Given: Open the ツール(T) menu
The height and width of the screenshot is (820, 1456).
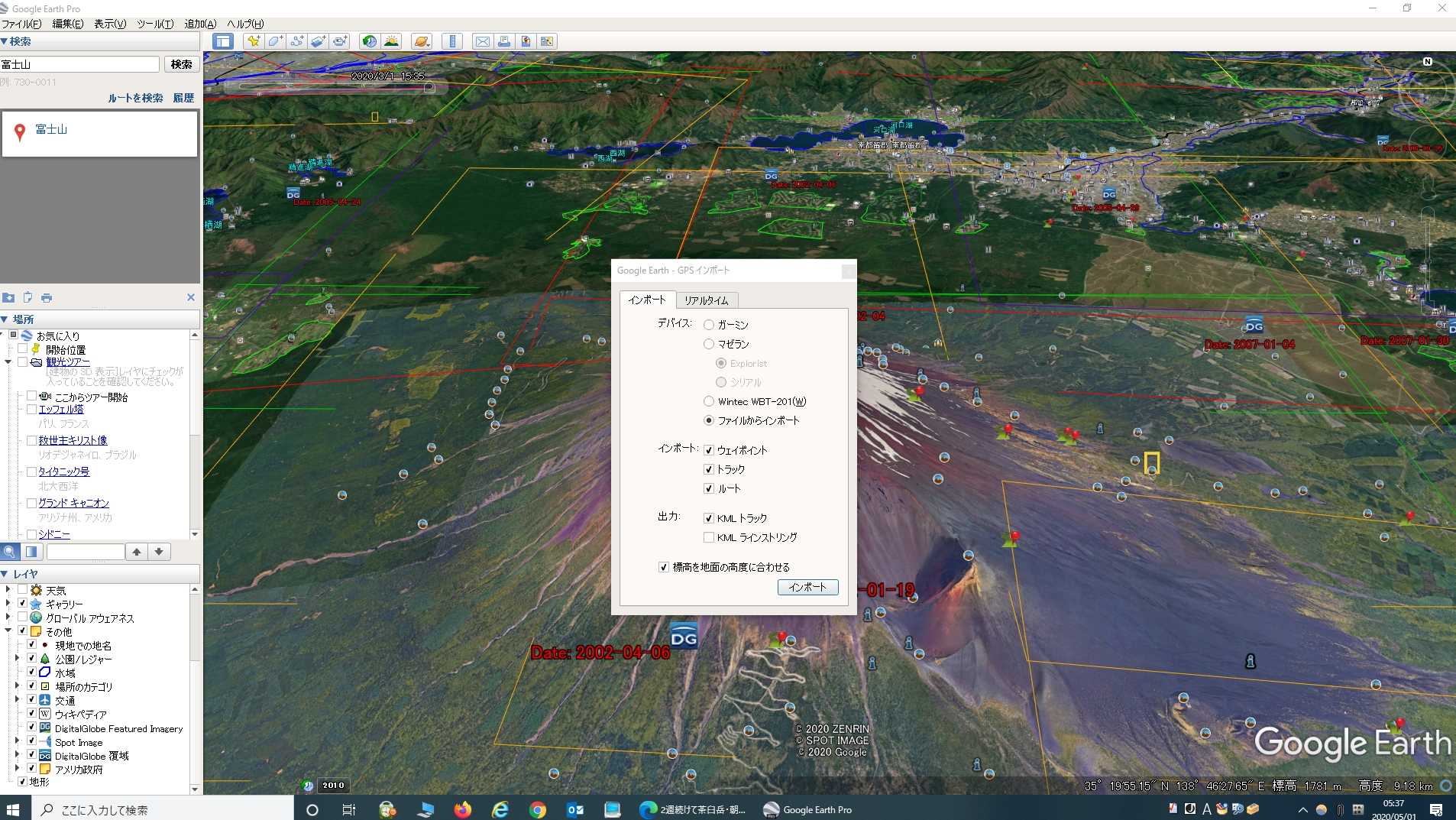Looking at the screenshot, I should point(155,24).
